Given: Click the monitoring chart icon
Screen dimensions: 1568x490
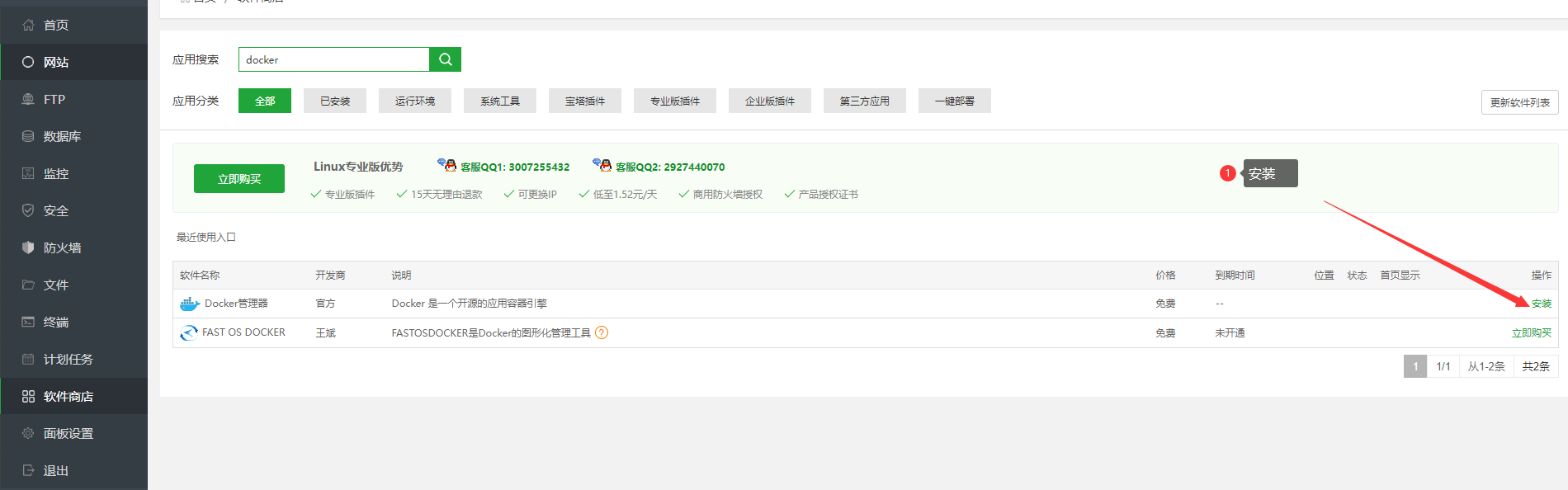Looking at the screenshot, I should [x=28, y=173].
